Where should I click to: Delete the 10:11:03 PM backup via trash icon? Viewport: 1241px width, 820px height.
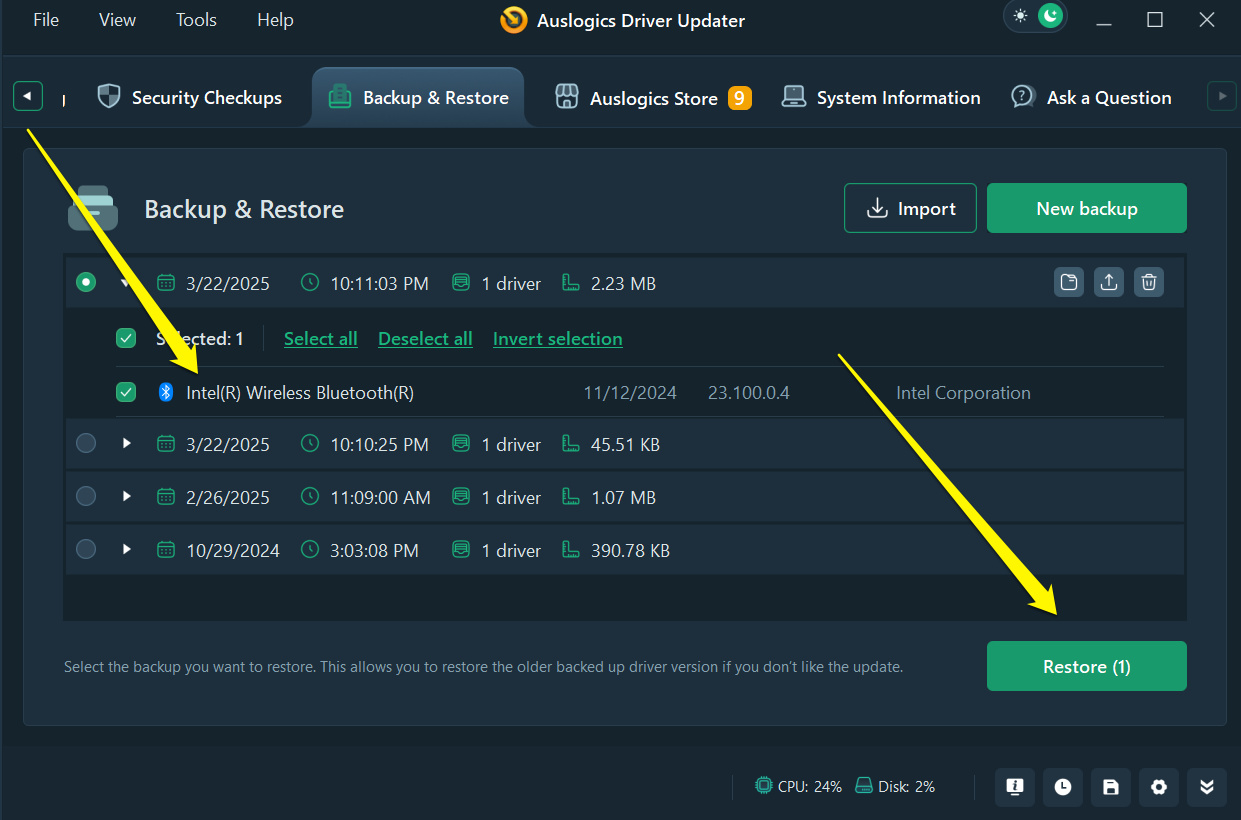coord(1149,283)
